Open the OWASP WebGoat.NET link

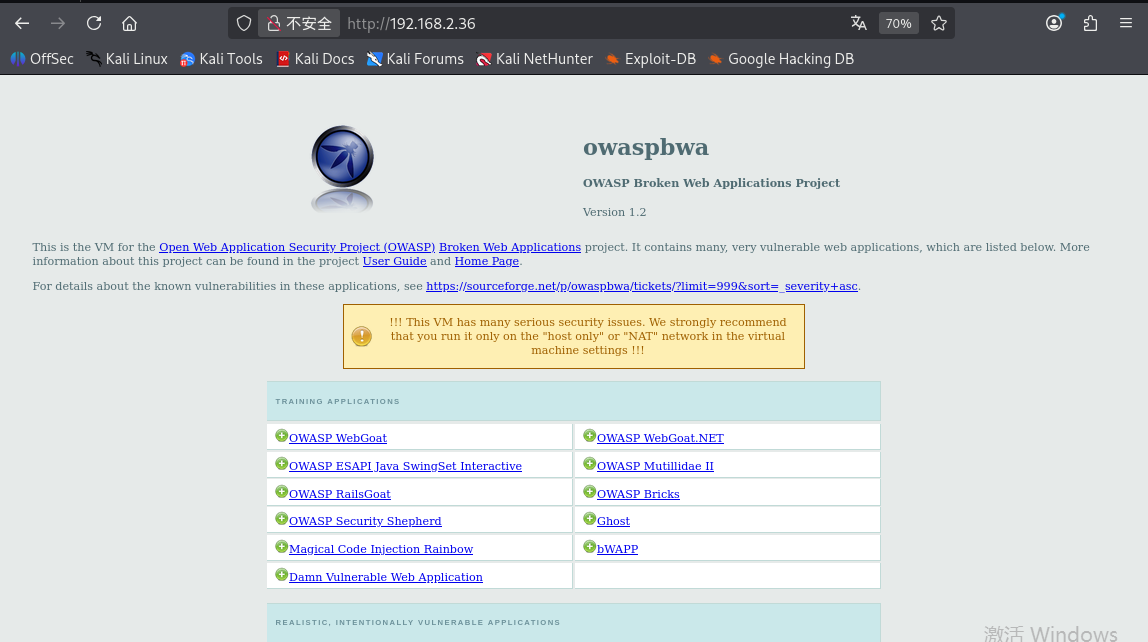click(x=660, y=438)
